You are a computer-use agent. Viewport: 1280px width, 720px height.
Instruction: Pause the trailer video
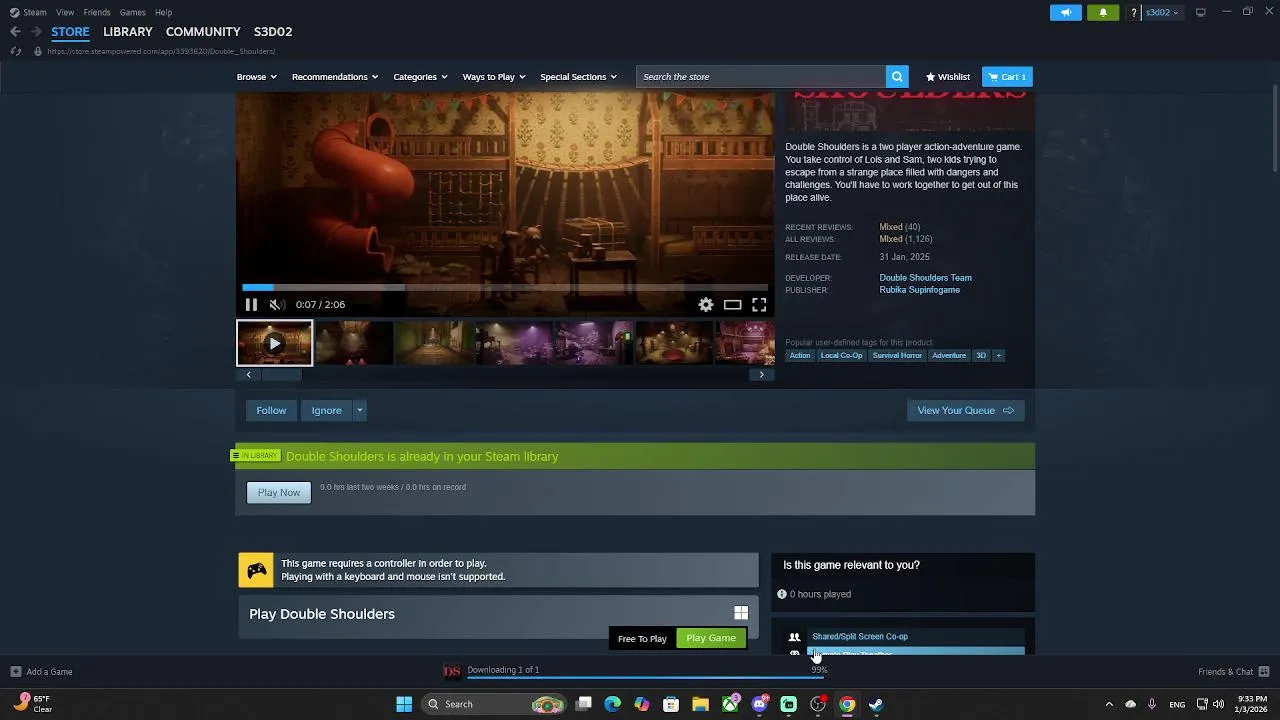pos(251,305)
